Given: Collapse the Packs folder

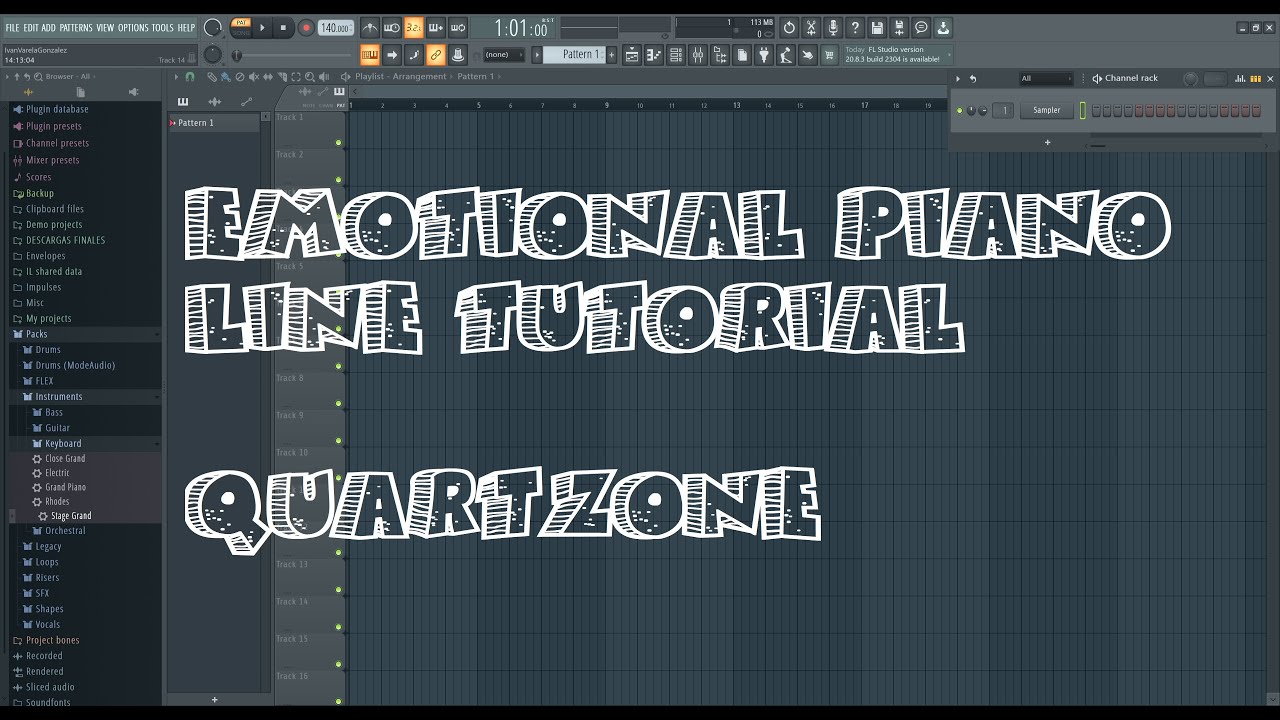Looking at the screenshot, I should tap(36, 334).
